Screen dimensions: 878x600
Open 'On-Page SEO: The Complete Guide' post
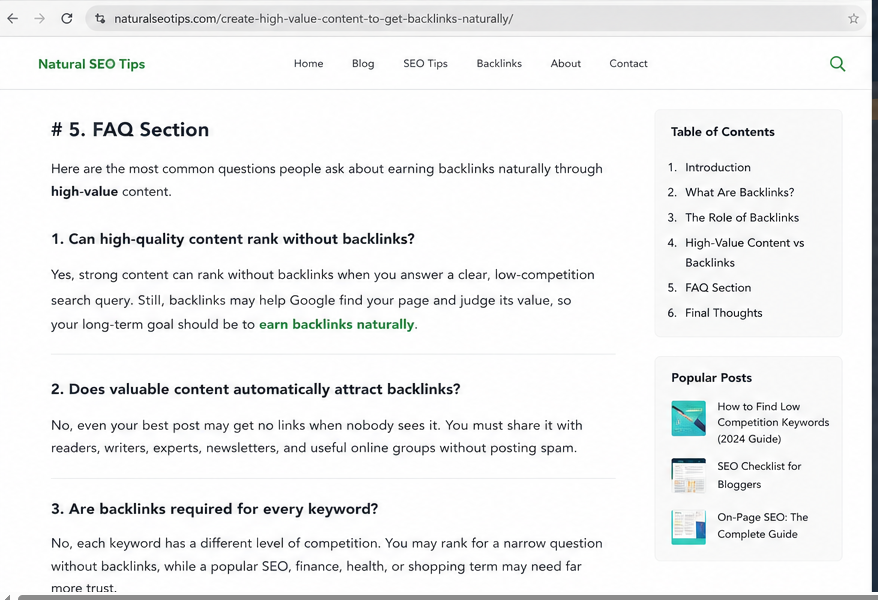[x=763, y=526]
